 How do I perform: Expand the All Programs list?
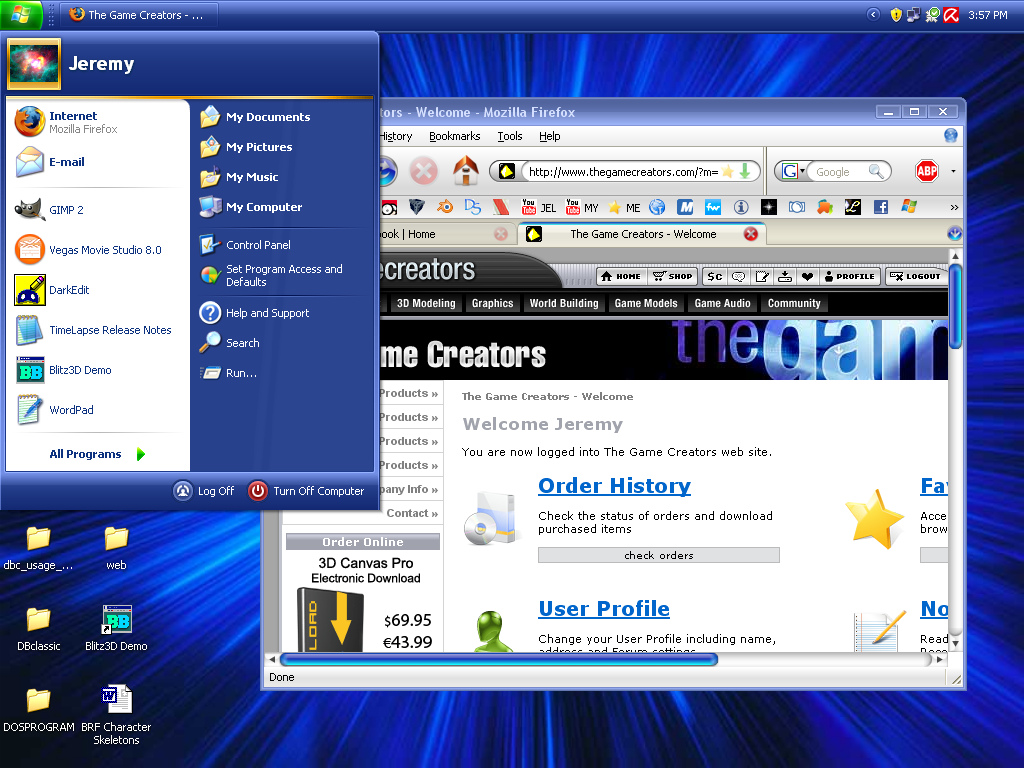pyautogui.click(x=98, y=454)
